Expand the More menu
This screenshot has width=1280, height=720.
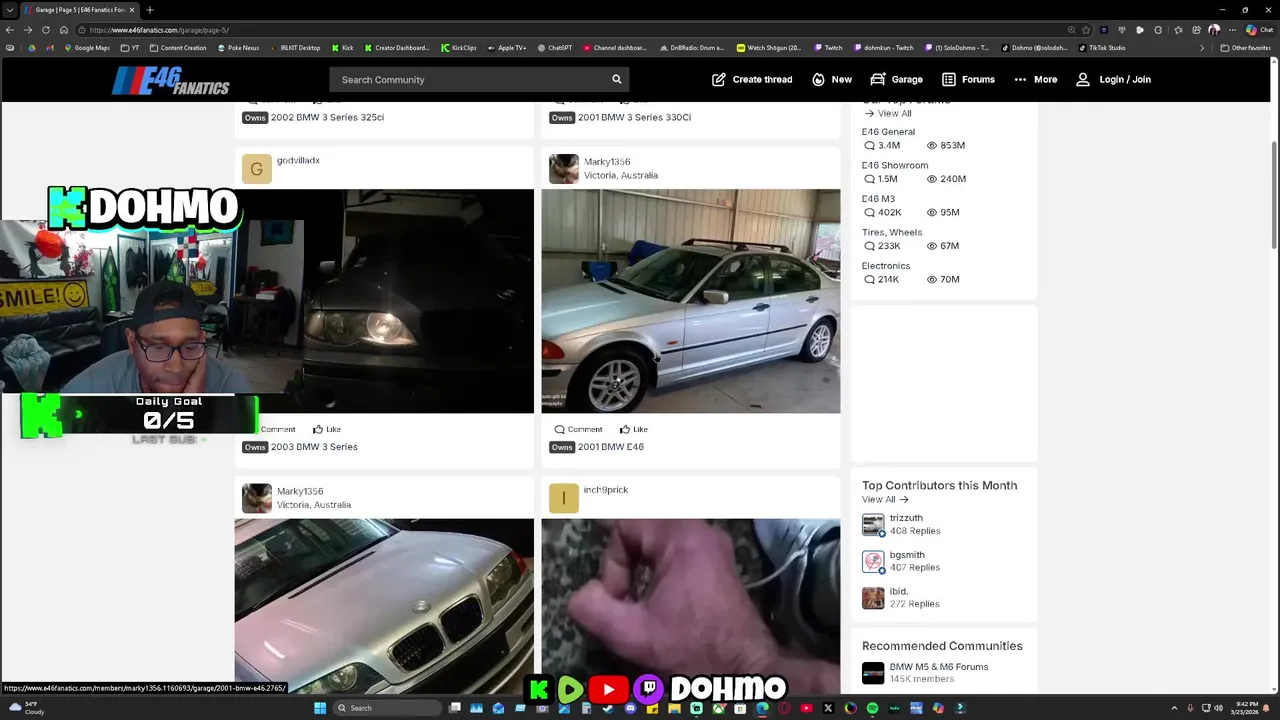[x=1035, y=79]
